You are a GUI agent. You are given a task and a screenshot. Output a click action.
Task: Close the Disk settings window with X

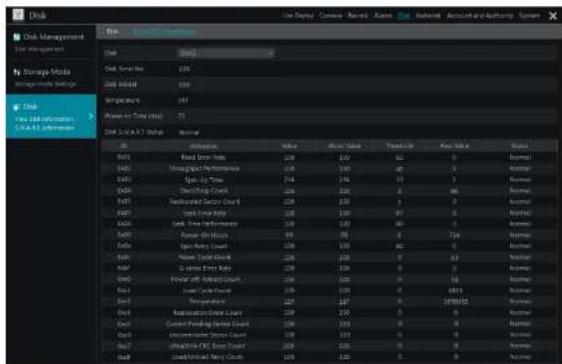pos(553,16)
